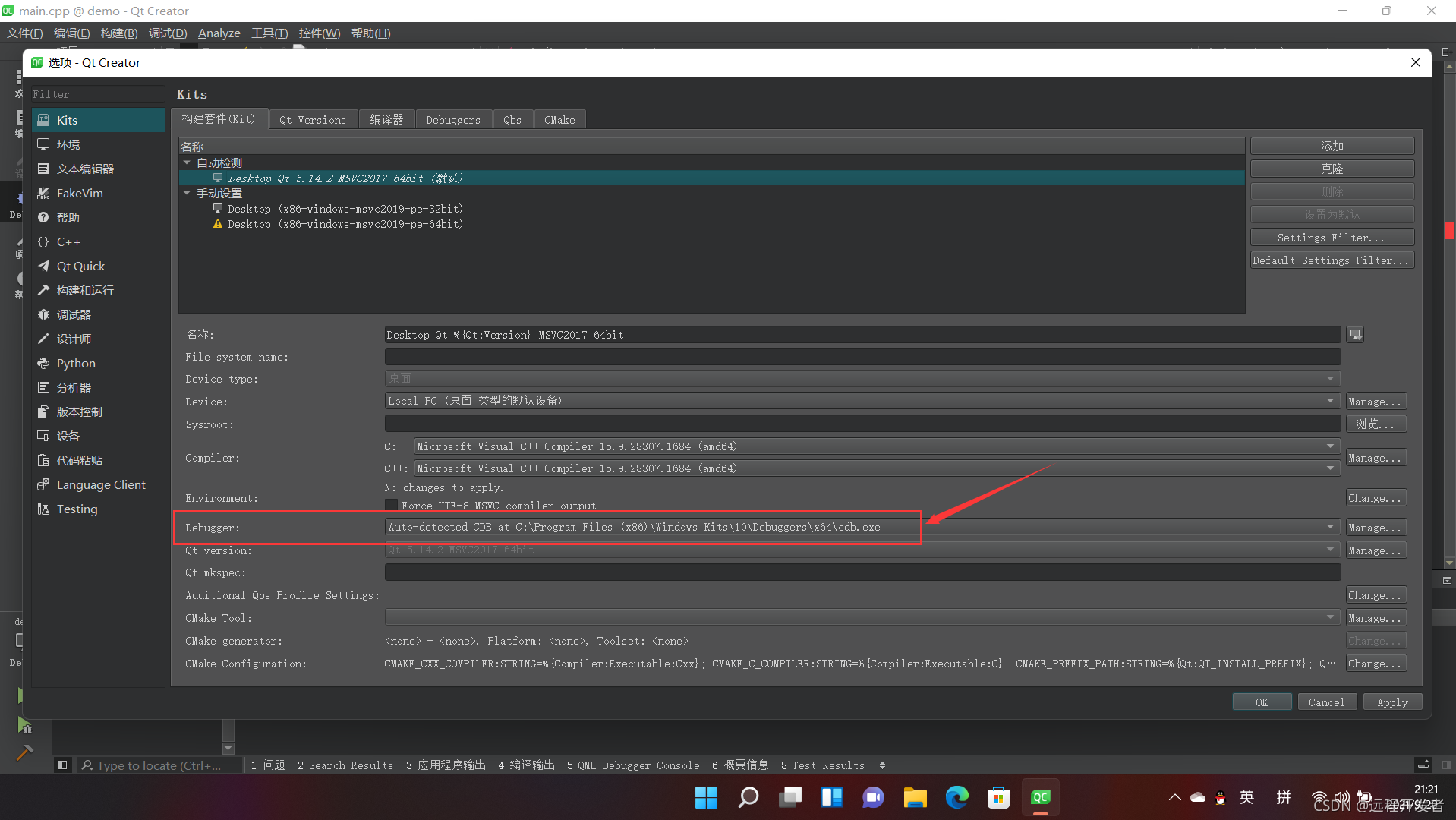
Task: Toggle Force UTF-8 MSVC compiler output
Action: pos(392,505)
